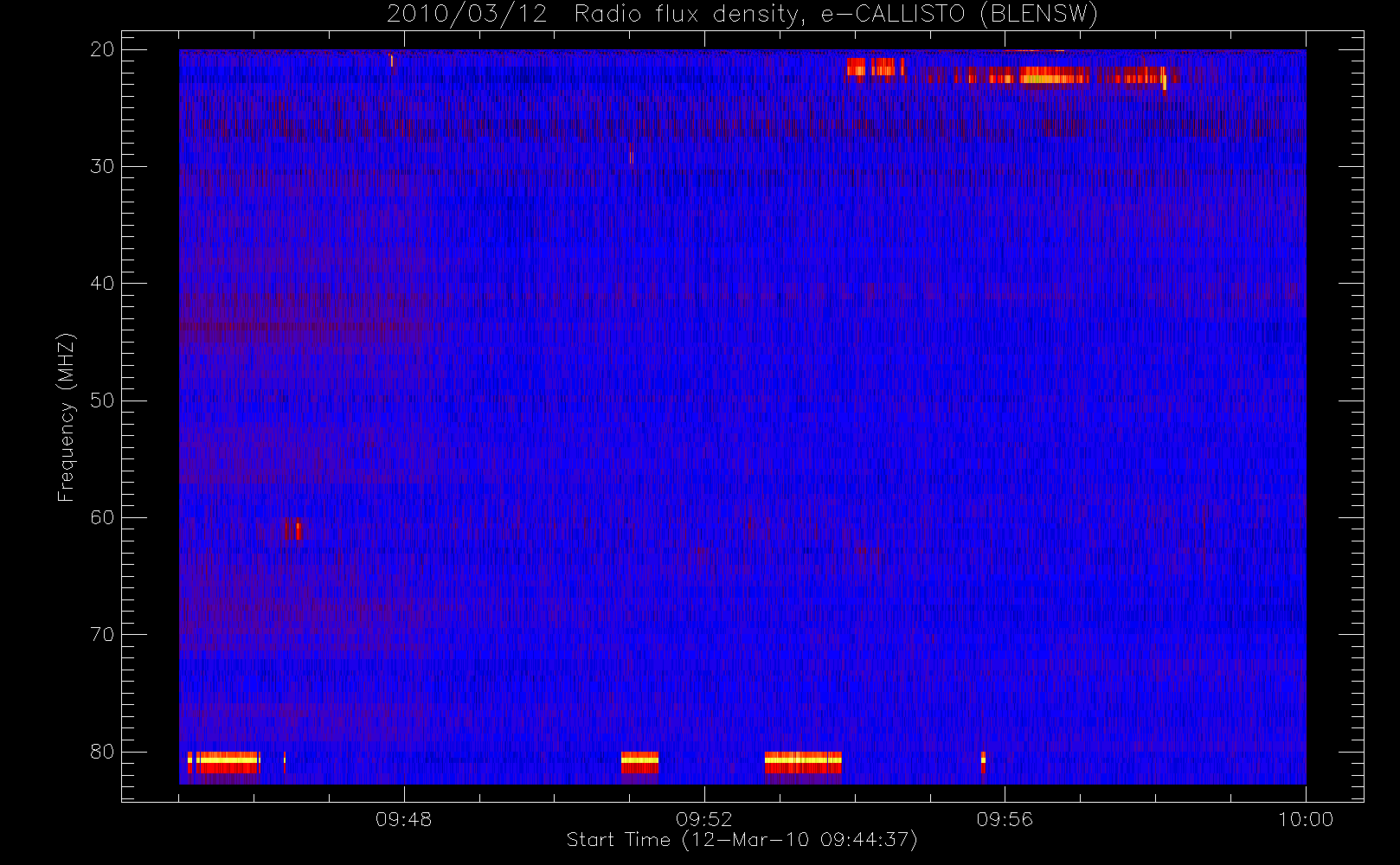Click the 80 MHz frequency tick label

[102, 752]
